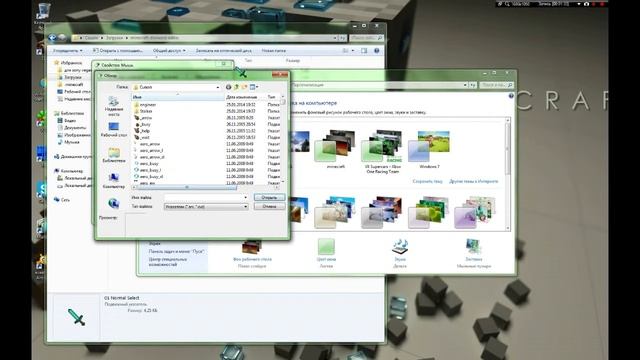
Task: Open Desktop shortcut in Browse dialog sidebar
Action: pyautogui.click(x=113, y=130)
